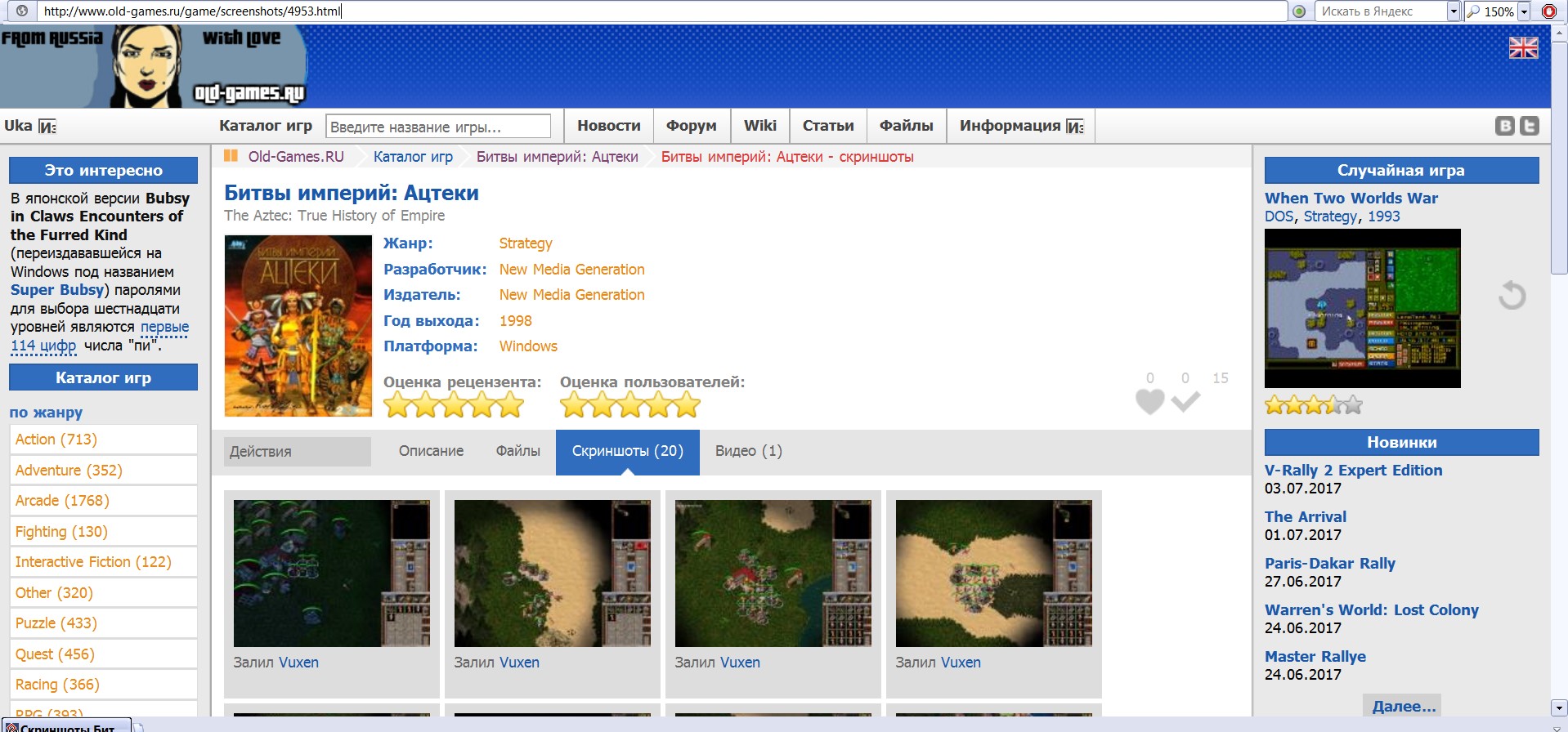
Task: Click the red ad-blocker stop-hand icon
Action: [x=1548, y=11]
